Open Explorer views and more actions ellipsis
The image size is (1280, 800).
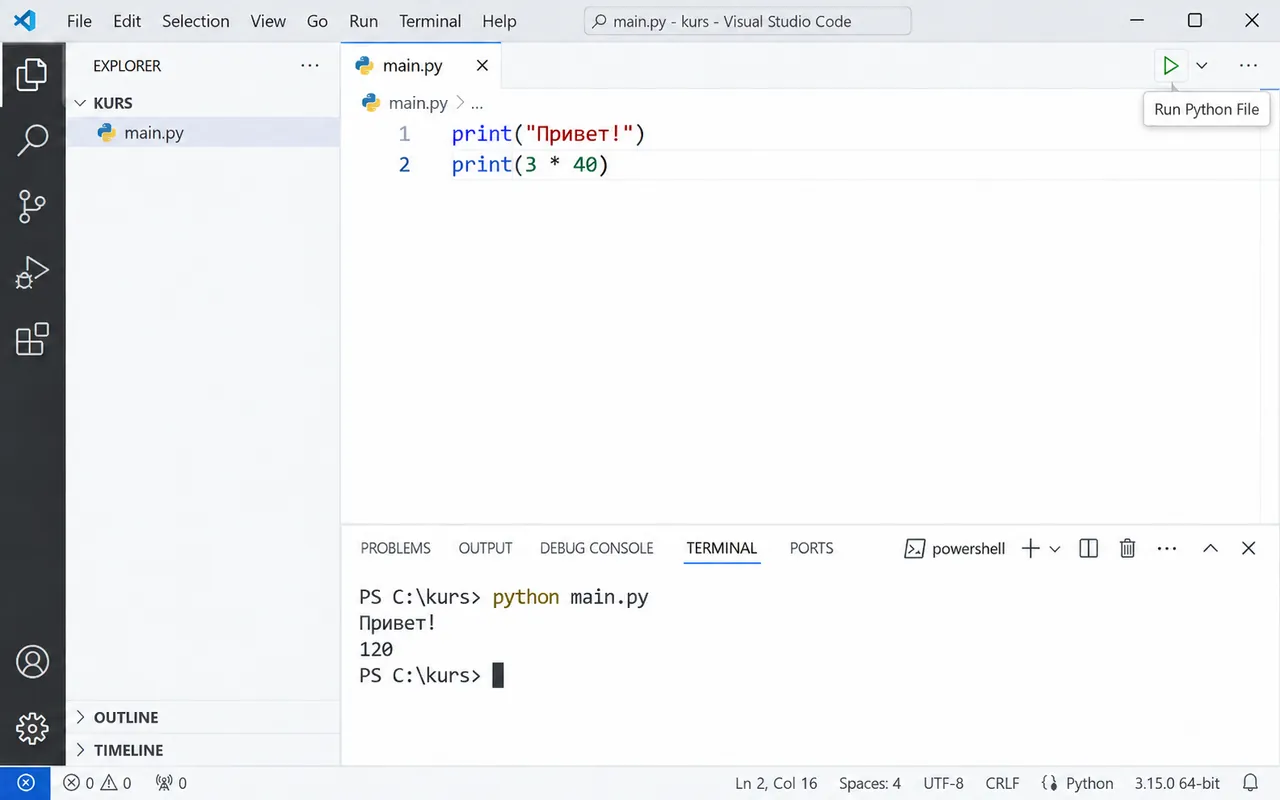[310, 66]
